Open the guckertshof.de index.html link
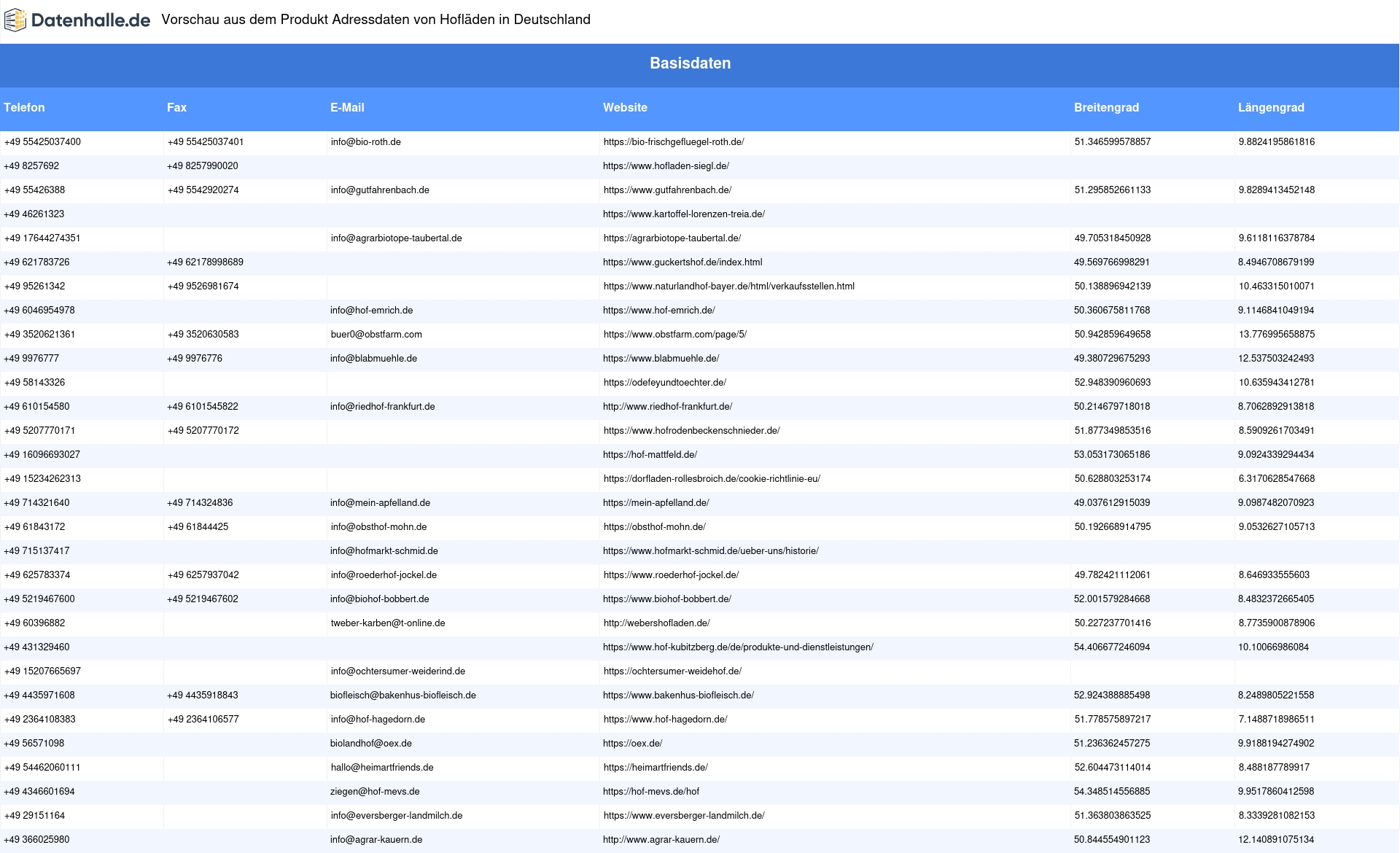 (682, 262)
